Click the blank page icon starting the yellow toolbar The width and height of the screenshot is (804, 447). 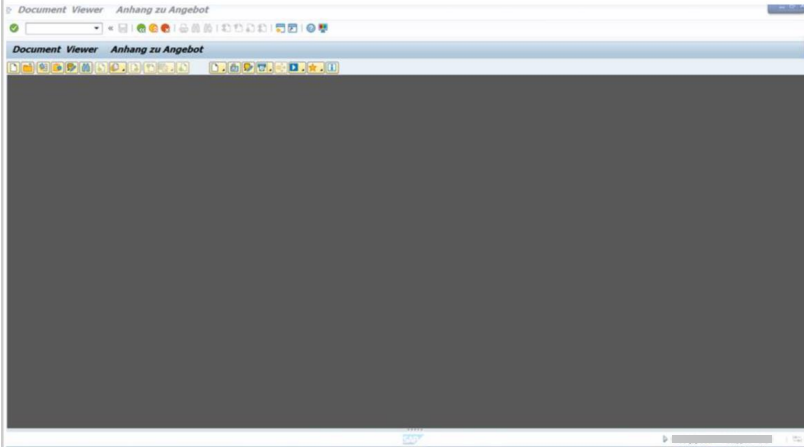click(x=14, y=68)
